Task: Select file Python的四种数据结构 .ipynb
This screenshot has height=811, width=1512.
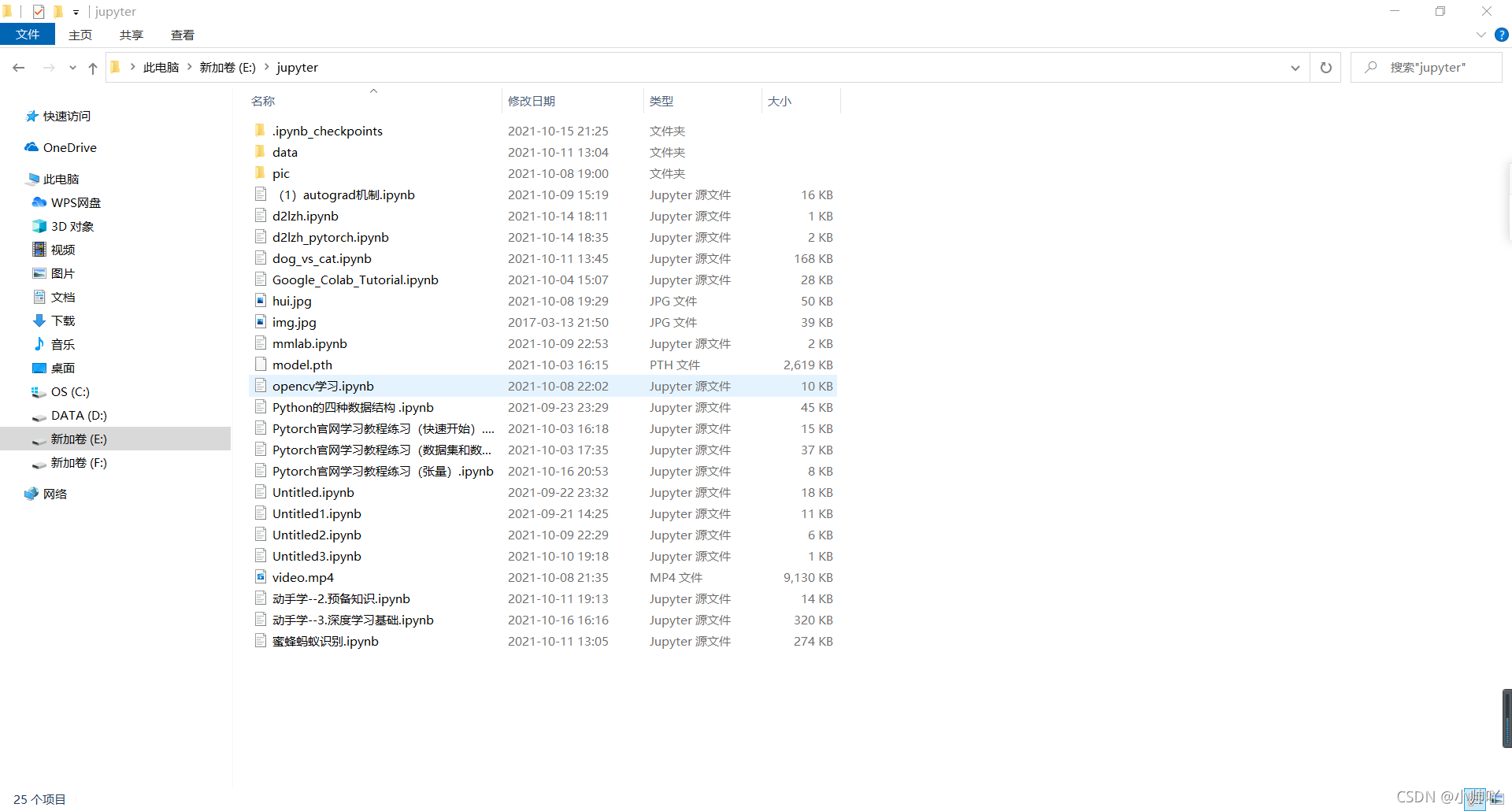Action: pyautogui.click(x=353, y=407)
